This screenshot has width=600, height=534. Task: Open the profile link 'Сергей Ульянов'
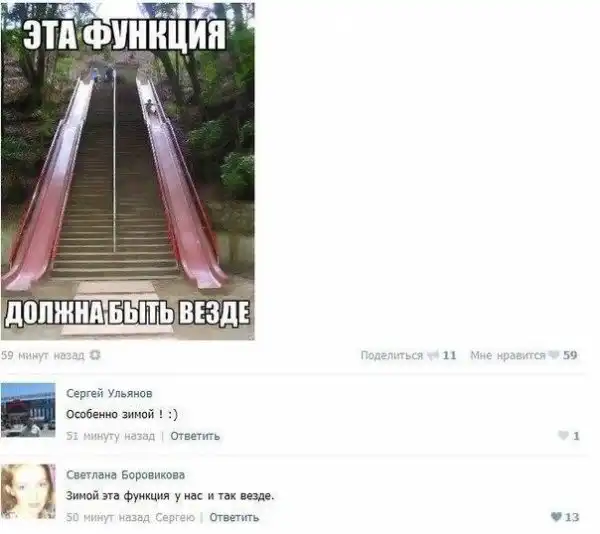point(109,394)
